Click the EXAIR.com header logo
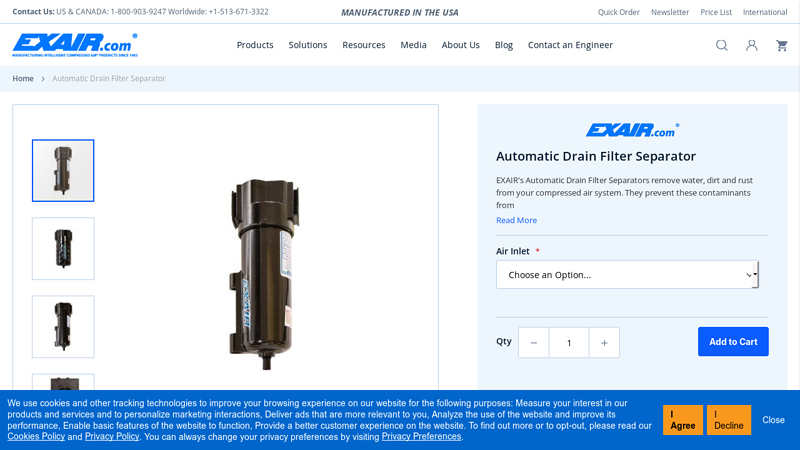Viewport: 800px width, 450px height. 75,45
